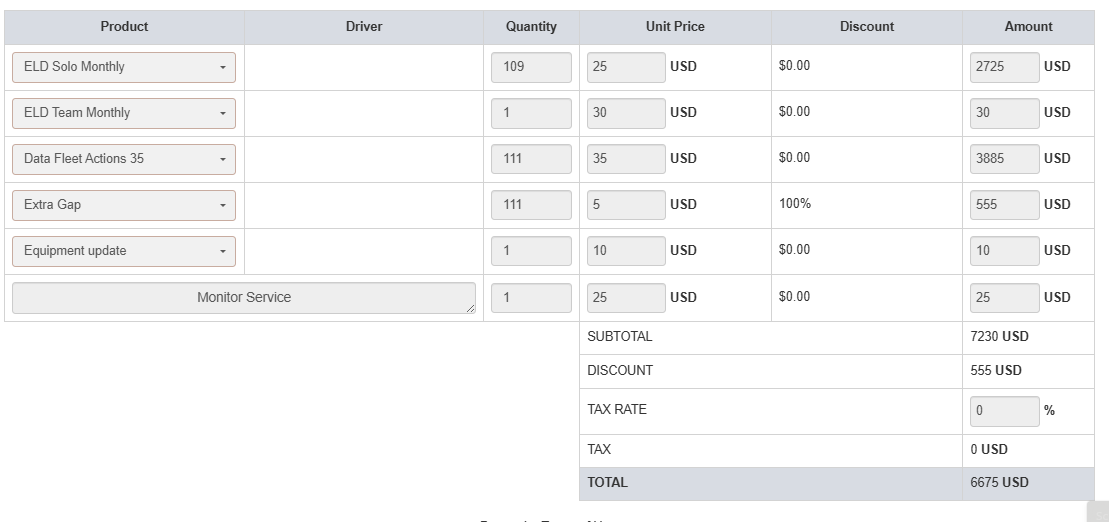Select the ELD Team Monthly unit price field

point(625,113)
